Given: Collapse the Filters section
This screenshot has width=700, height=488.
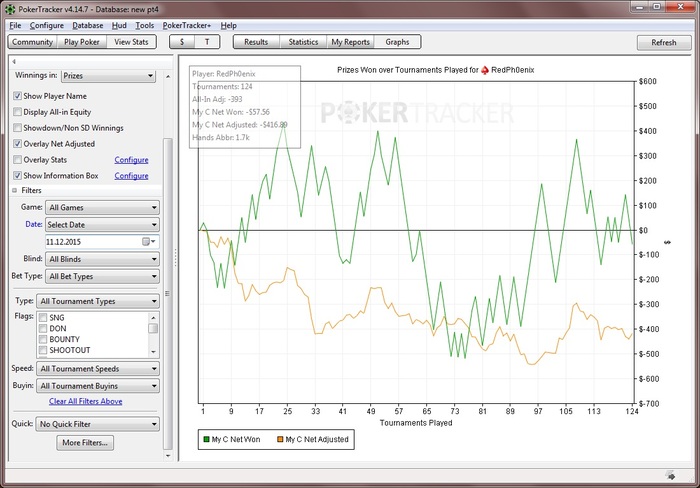Looking at the screenshot, I should click(x=15, y=189).
